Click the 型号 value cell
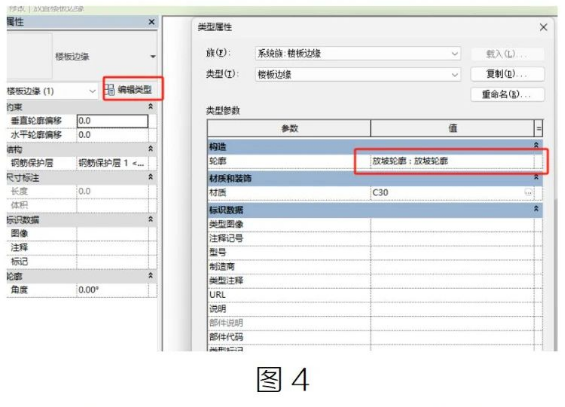This screenshot has height=407, width=565. tap(453, 252)
